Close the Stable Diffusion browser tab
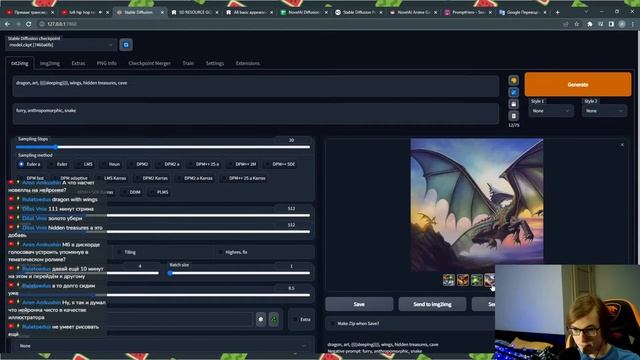 click(162, 13)
